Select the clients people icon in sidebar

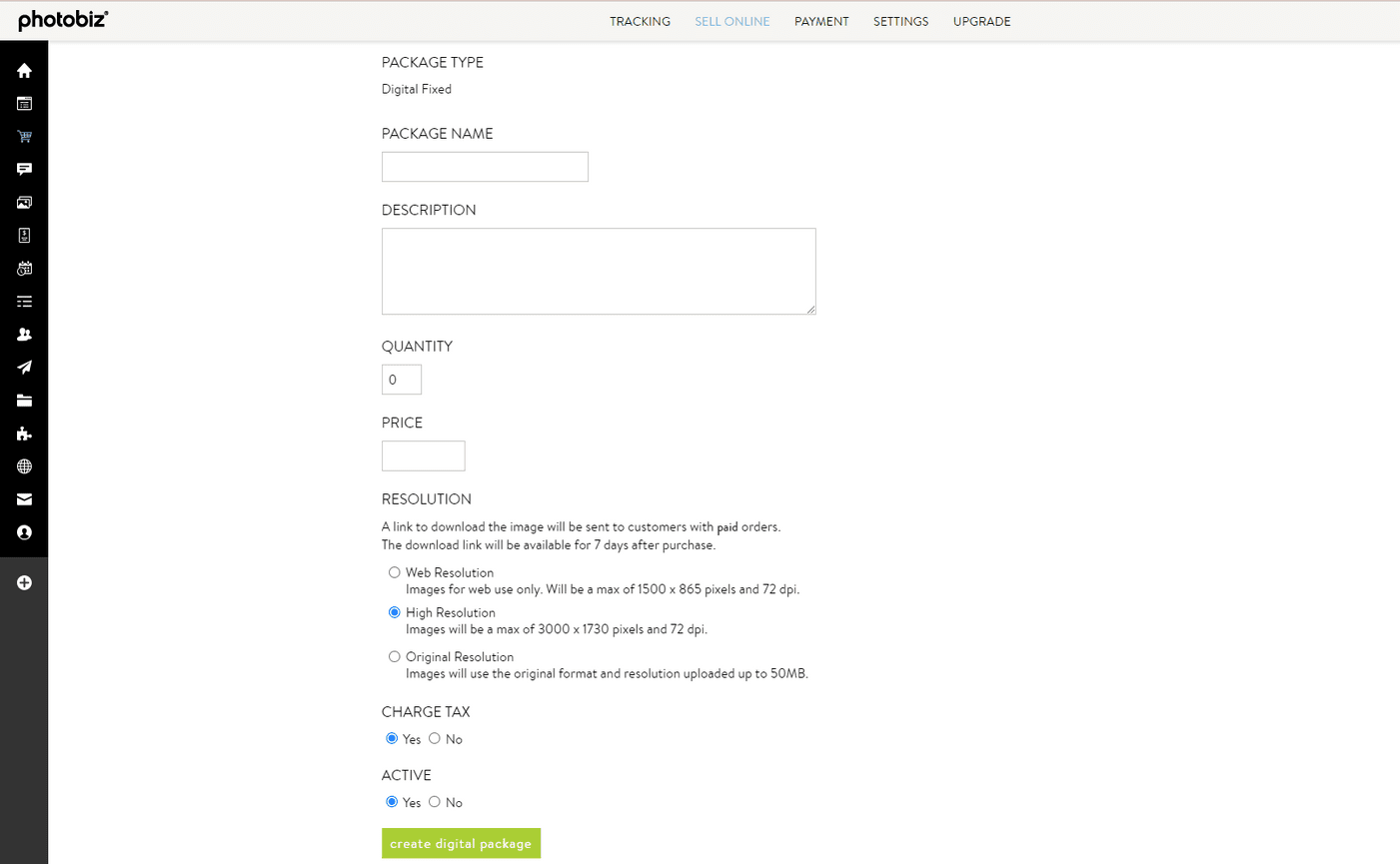click(24, 334)
